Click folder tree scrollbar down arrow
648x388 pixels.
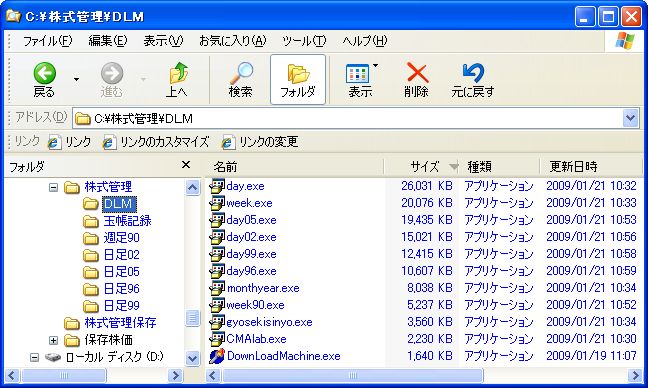click(193, 358)
